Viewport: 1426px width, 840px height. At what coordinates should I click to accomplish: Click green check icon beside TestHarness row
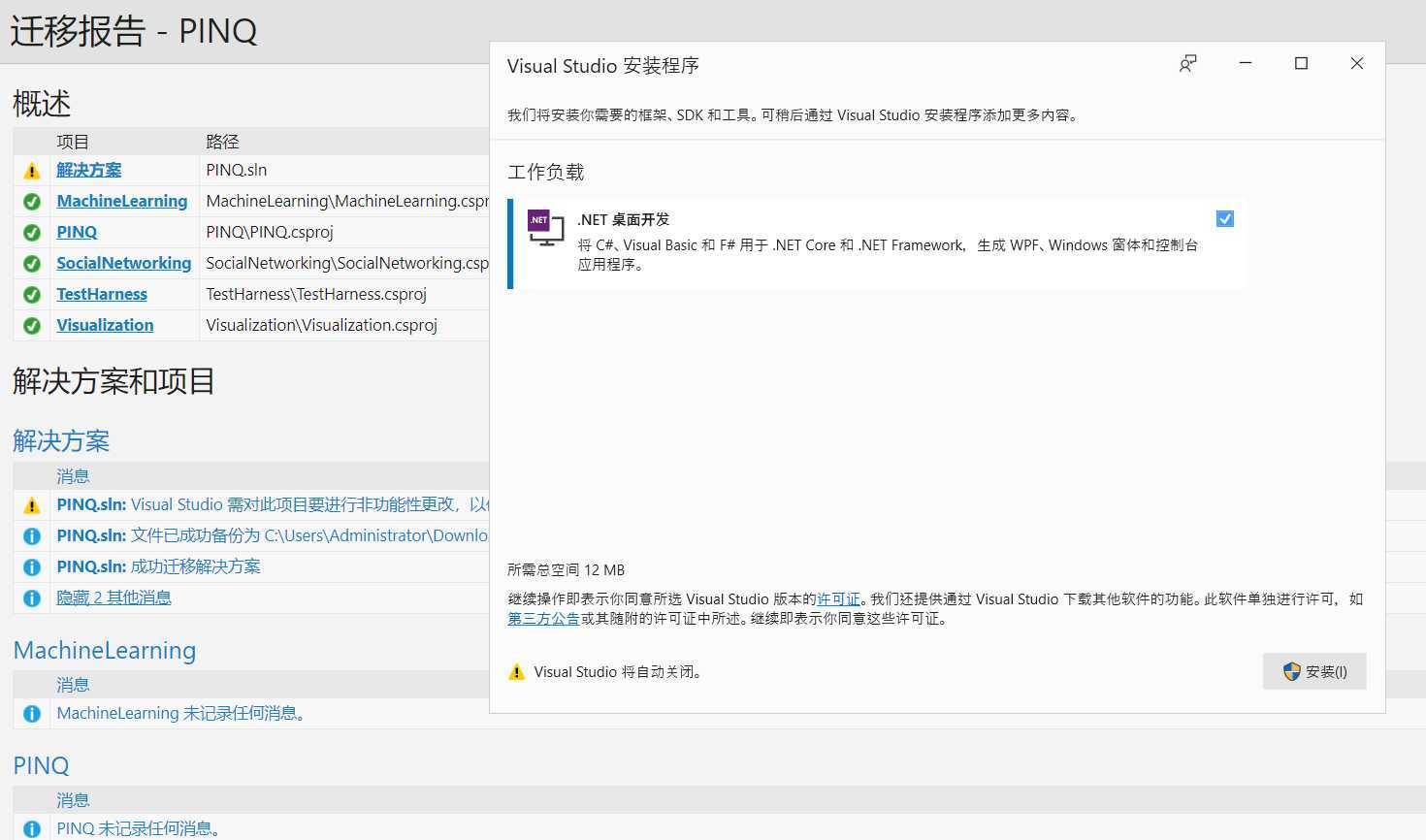pyautogui.click(x=32, y=295)
